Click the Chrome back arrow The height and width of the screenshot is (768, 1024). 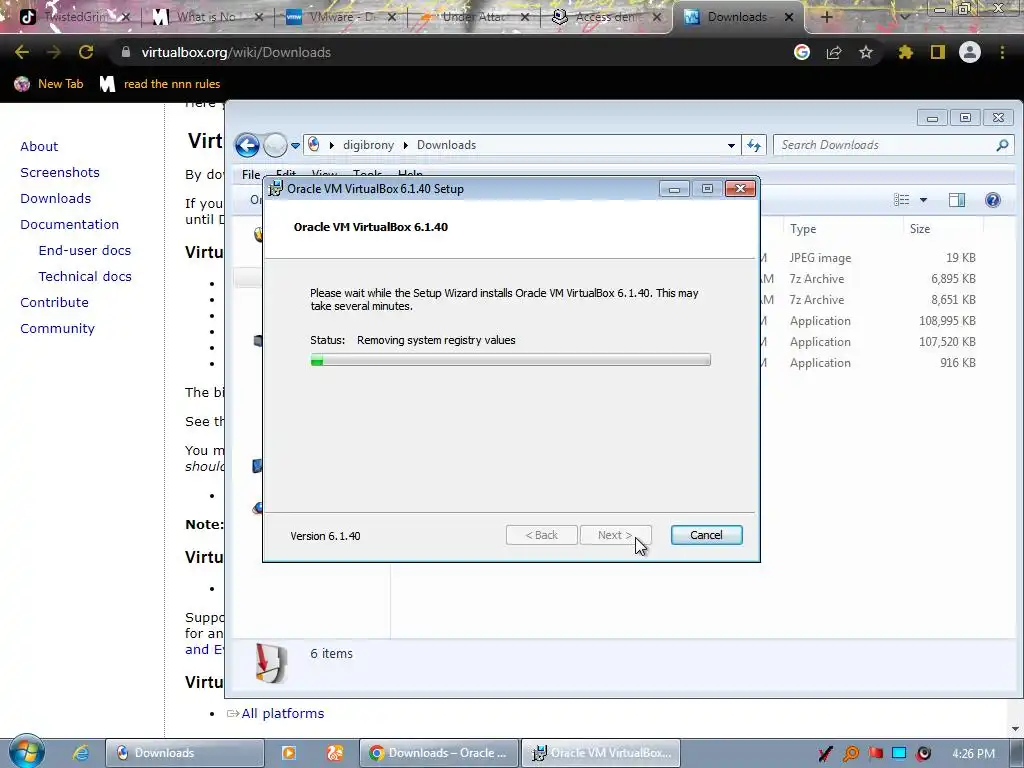click(22, 52)
